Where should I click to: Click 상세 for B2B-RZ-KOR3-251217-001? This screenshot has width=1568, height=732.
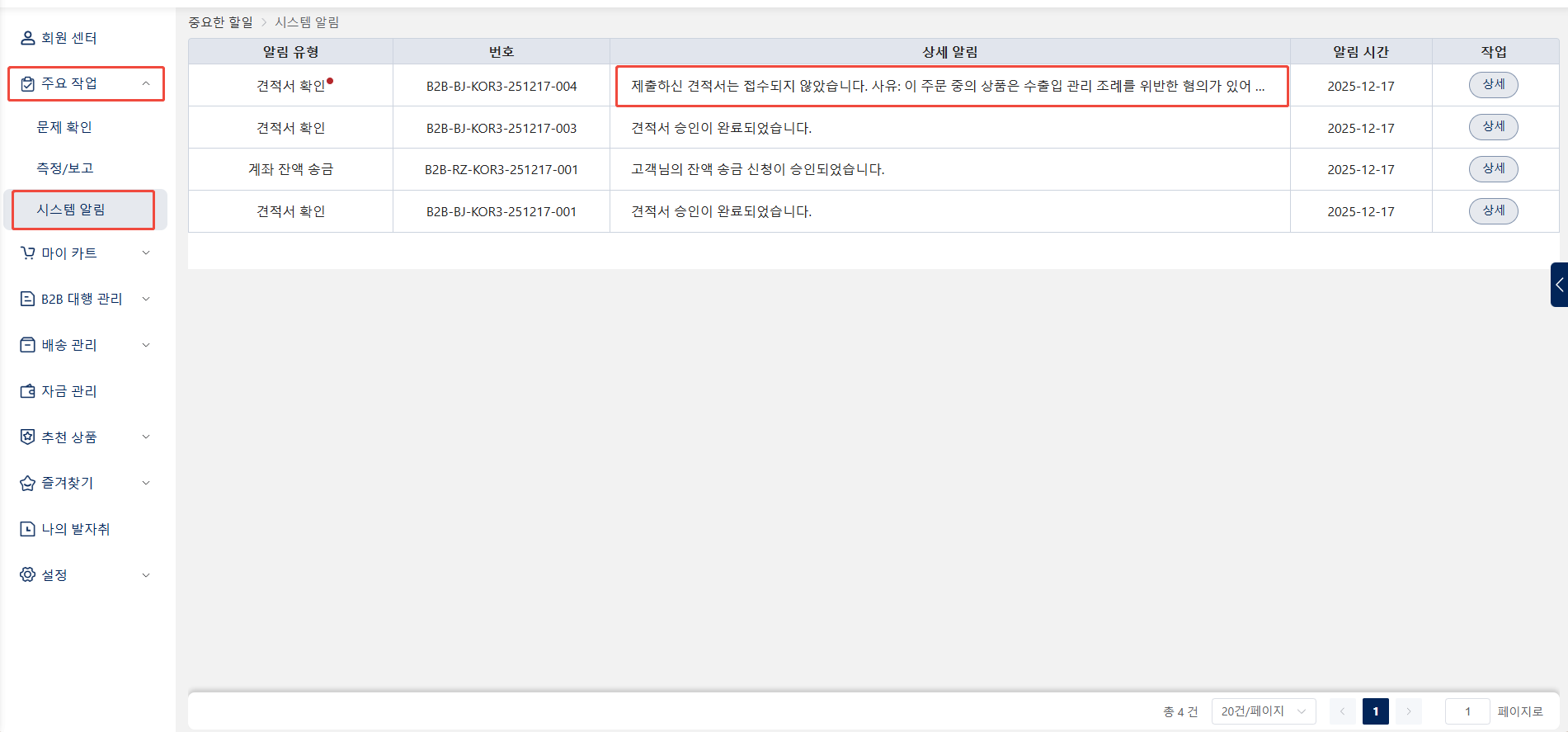[x=1494, y=169]
